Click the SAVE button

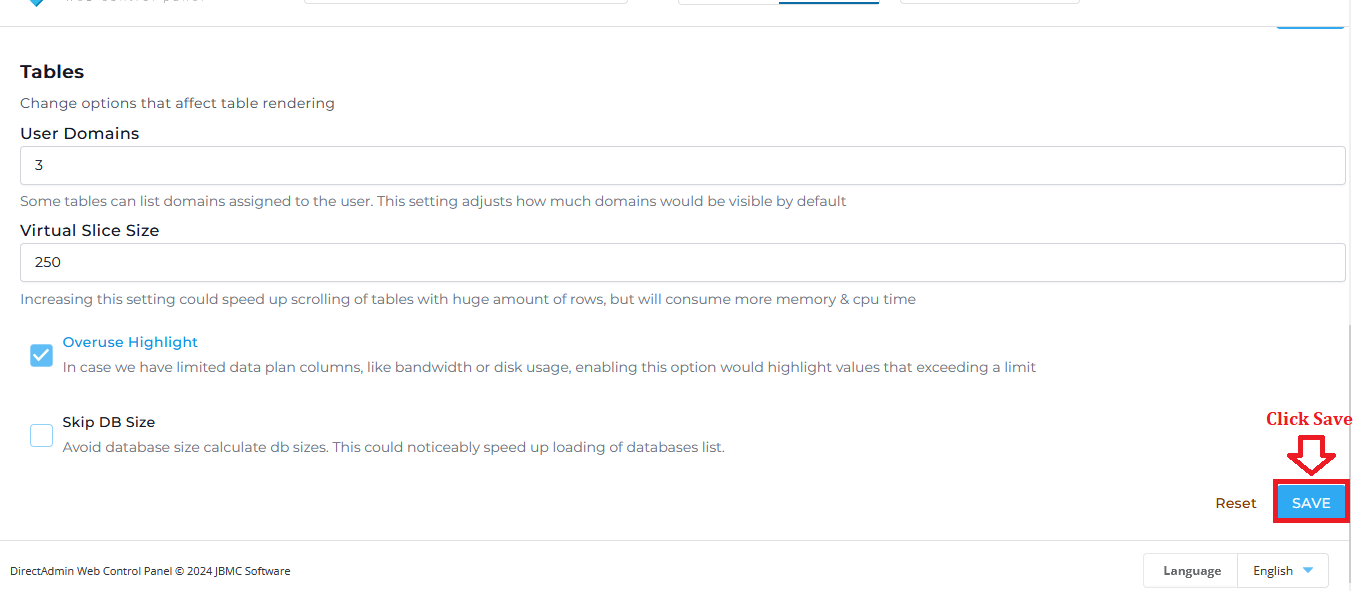(x=1311, y=503)
